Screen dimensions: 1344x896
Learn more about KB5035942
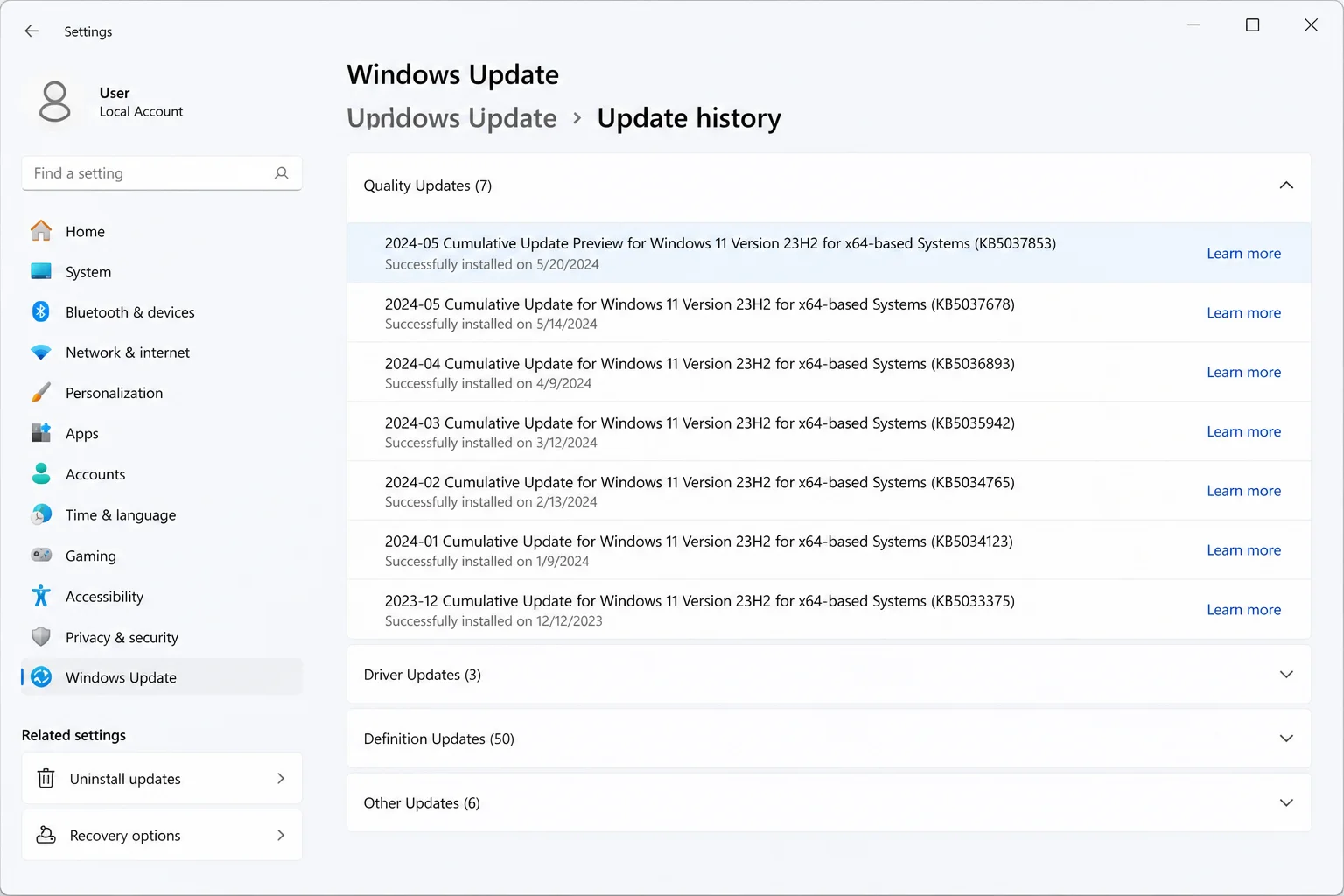tap(1243, 431)
